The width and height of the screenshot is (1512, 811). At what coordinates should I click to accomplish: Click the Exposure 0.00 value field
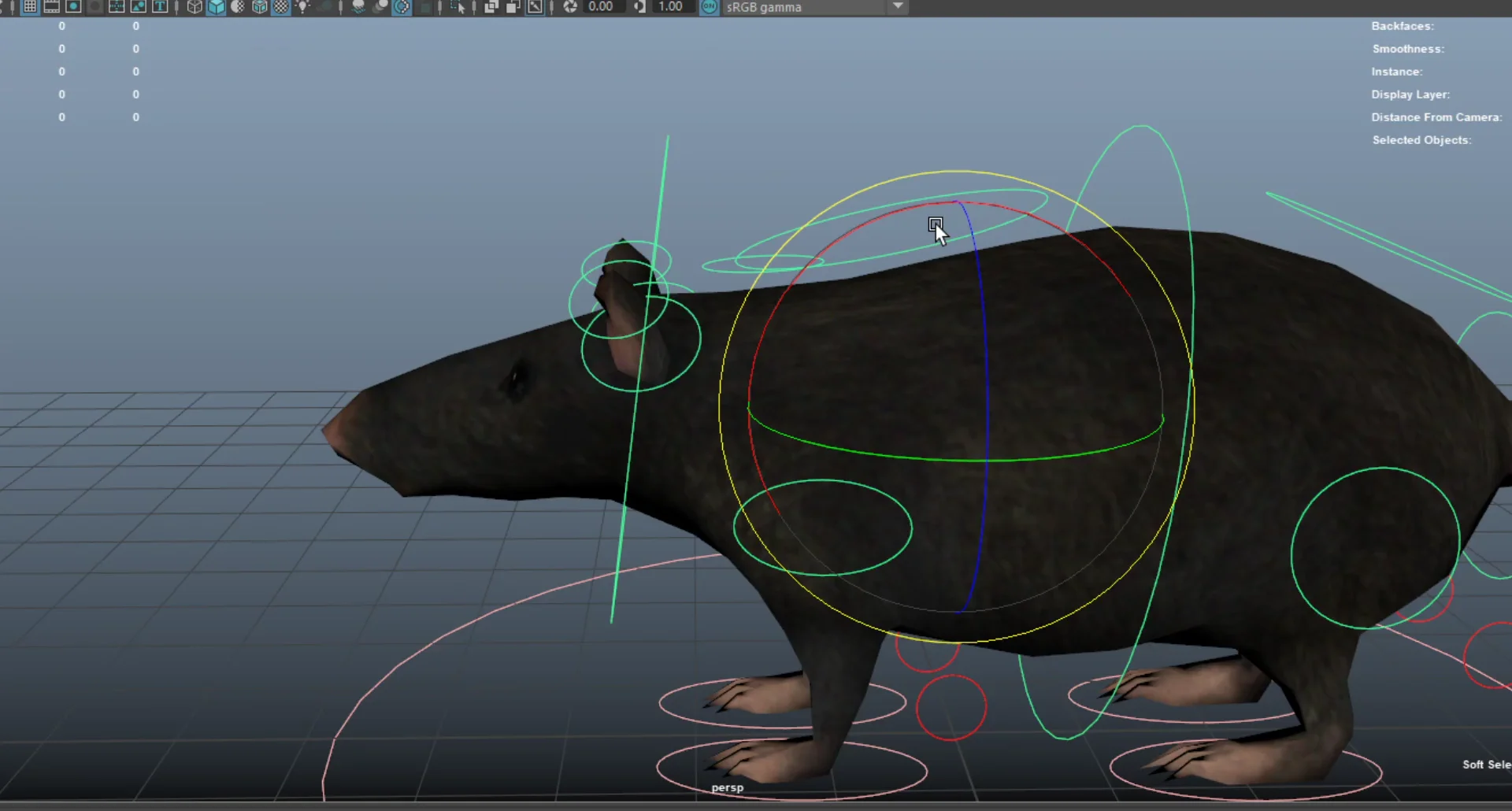click(x=604, y=6)
